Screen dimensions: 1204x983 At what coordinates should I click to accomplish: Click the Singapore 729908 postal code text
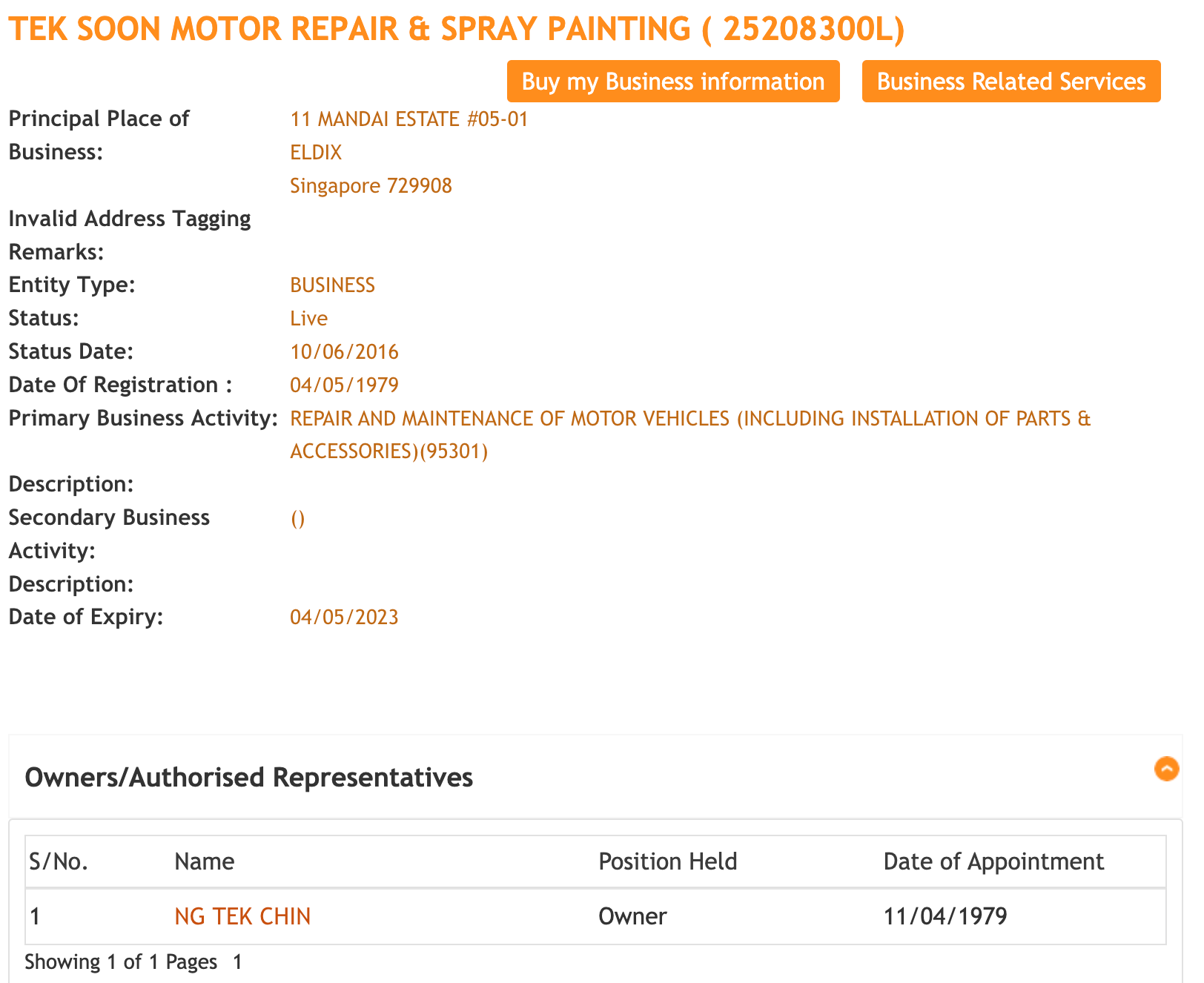pos(371,185)
